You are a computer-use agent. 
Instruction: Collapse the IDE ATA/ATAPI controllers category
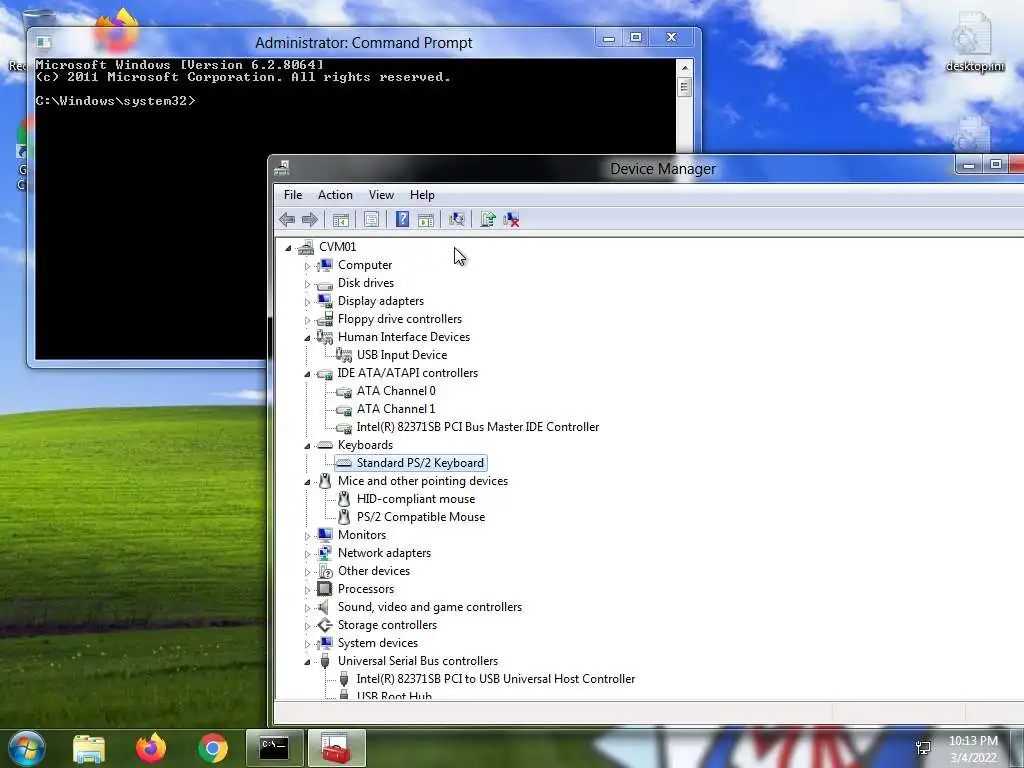[307, 374]
